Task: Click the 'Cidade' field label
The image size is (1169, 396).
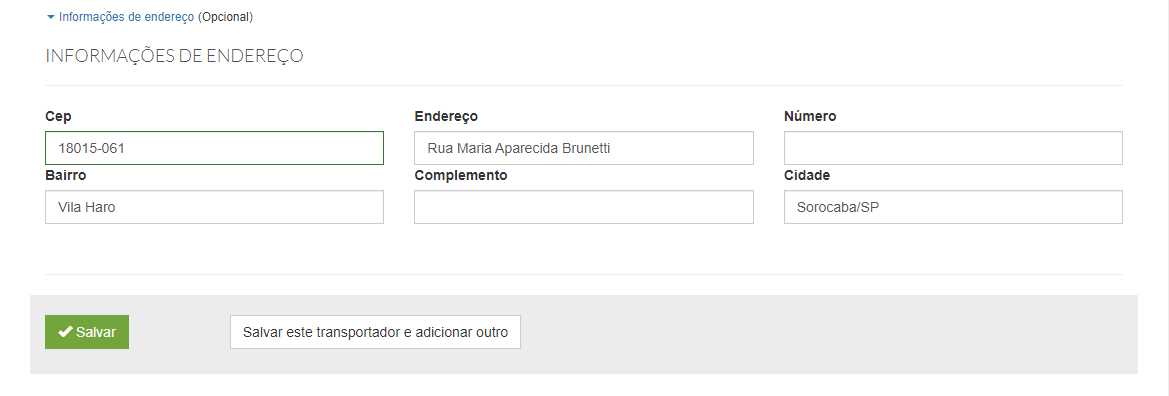Action: 807,175
